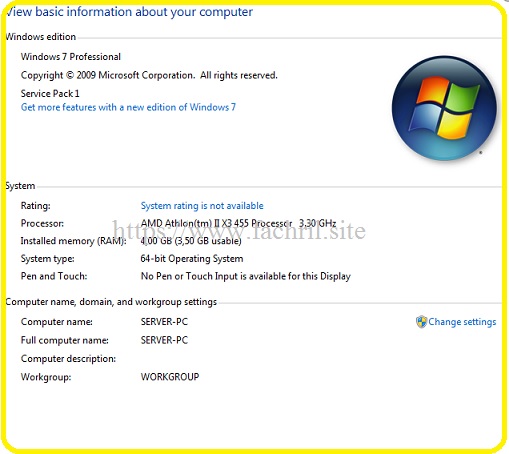Click SERVER-PC next to Computer name

[x=164, y=322]
